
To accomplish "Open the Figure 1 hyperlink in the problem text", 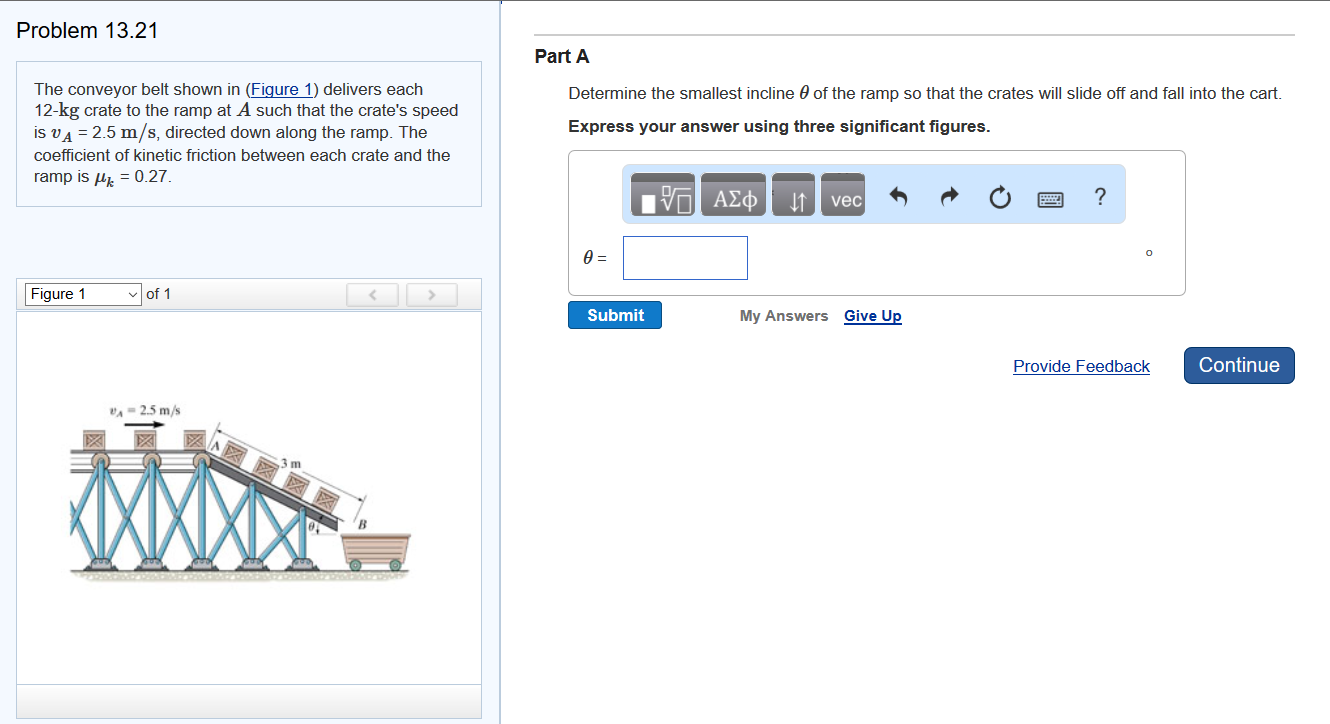I will pyautogui.click(x=282, y=89).
